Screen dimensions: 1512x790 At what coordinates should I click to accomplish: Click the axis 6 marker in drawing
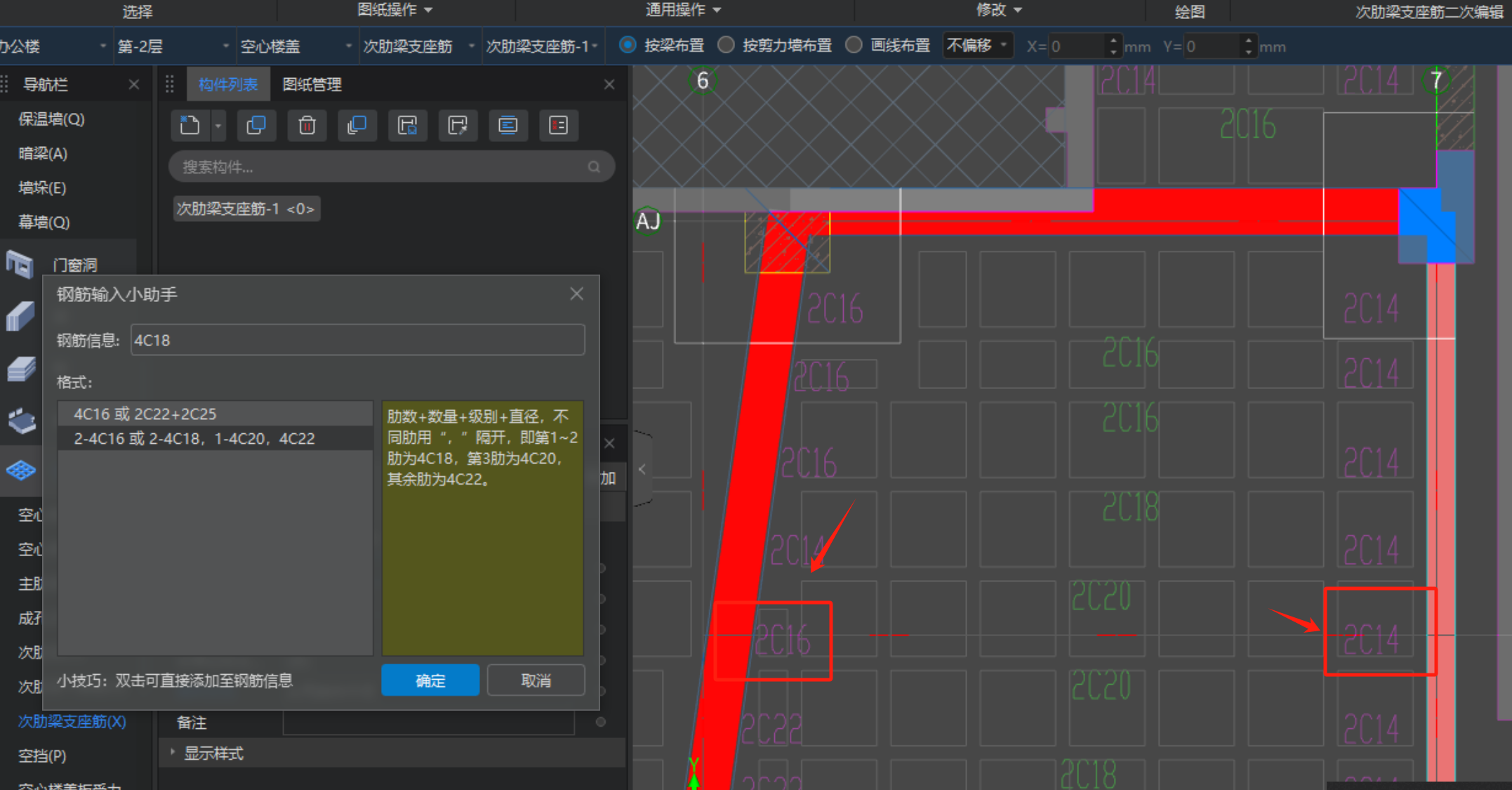pyautogui.click(x=703, y=81)
